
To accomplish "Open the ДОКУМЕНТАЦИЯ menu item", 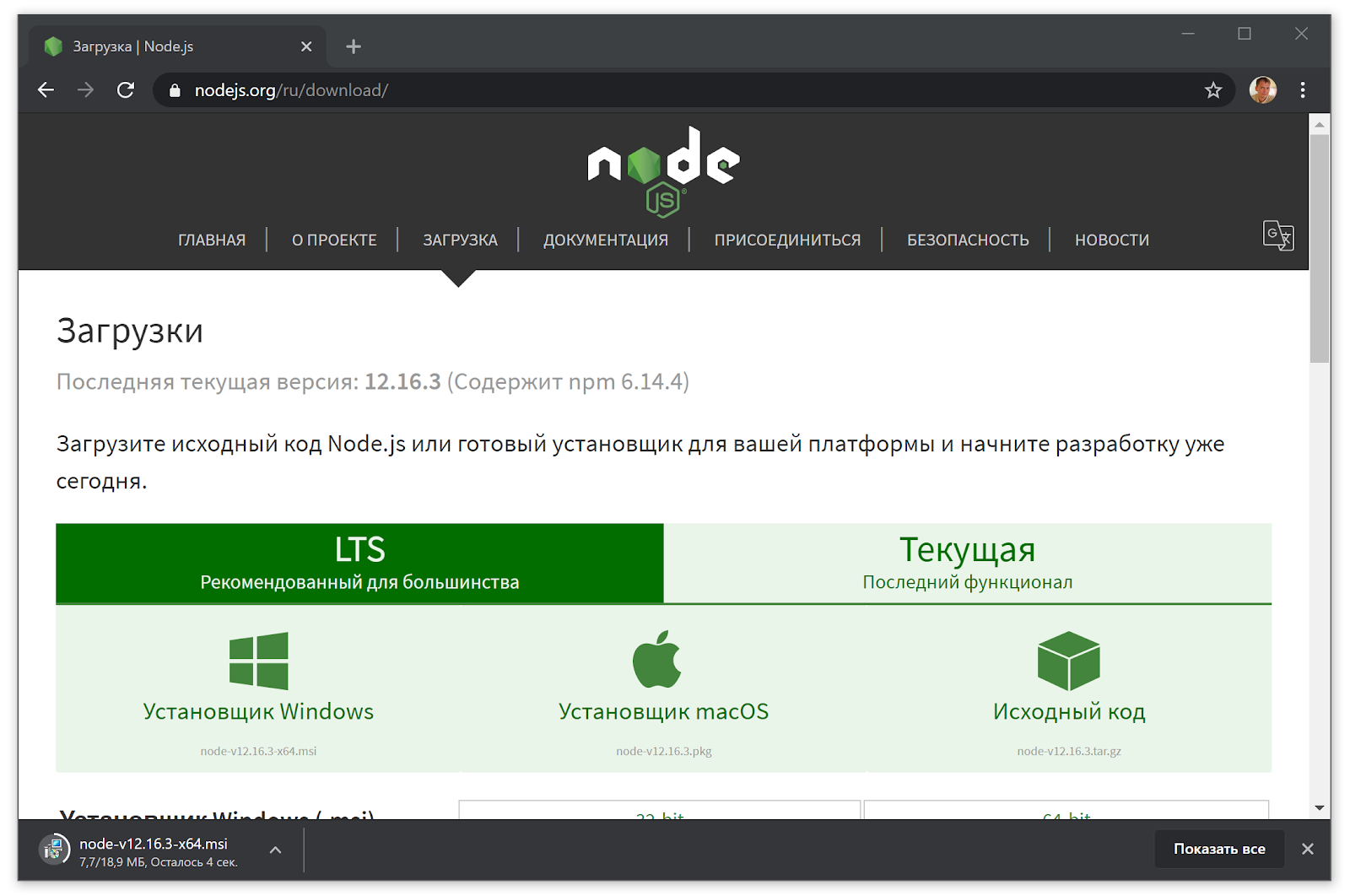I will [606, 240].
